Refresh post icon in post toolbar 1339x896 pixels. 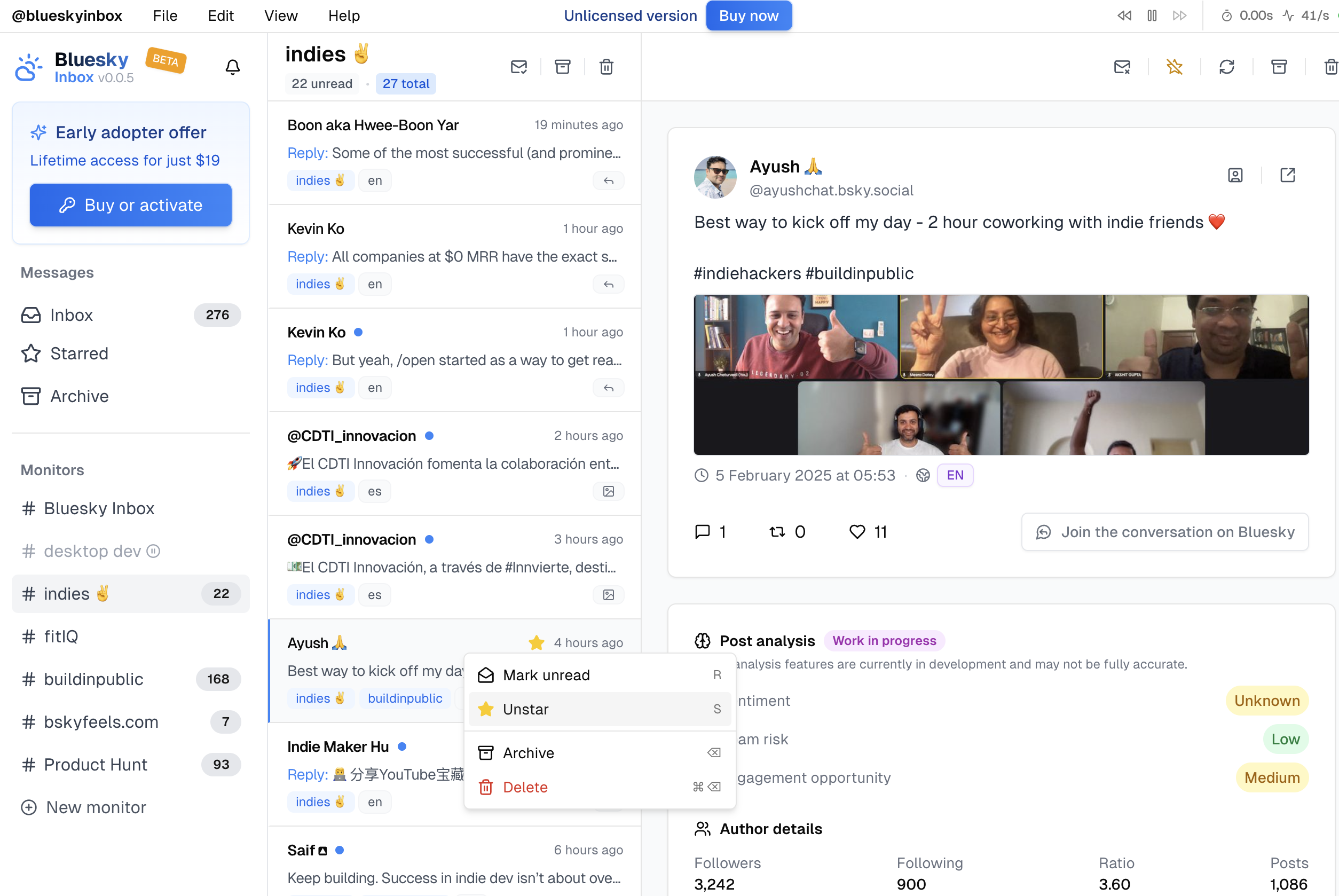[1227, 67]
